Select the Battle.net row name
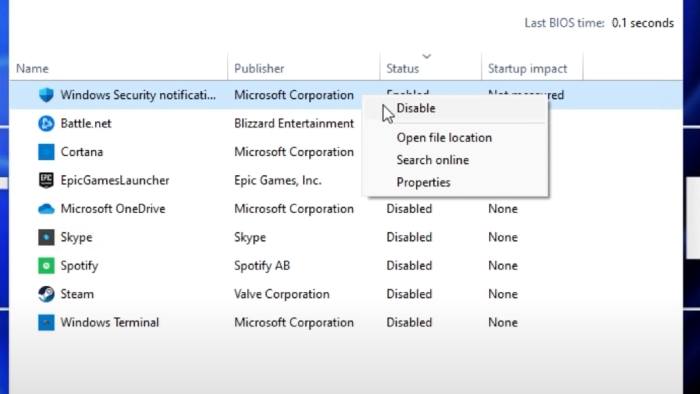This screenshot has width=700, height=394. pyautogui.click(x=86, y=124)
